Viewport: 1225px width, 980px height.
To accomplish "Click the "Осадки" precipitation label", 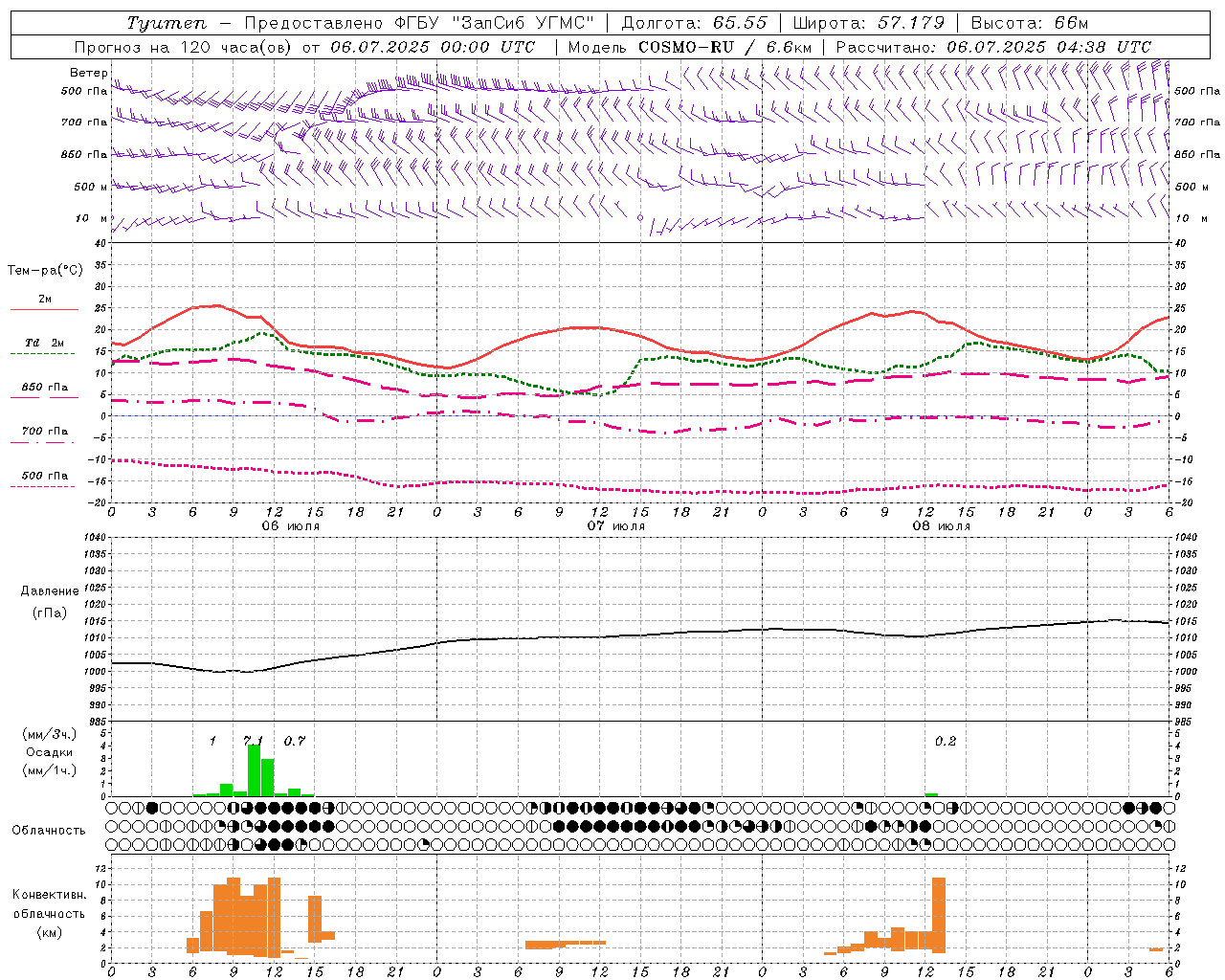I will pyautogui.click(x=50, y=752).
